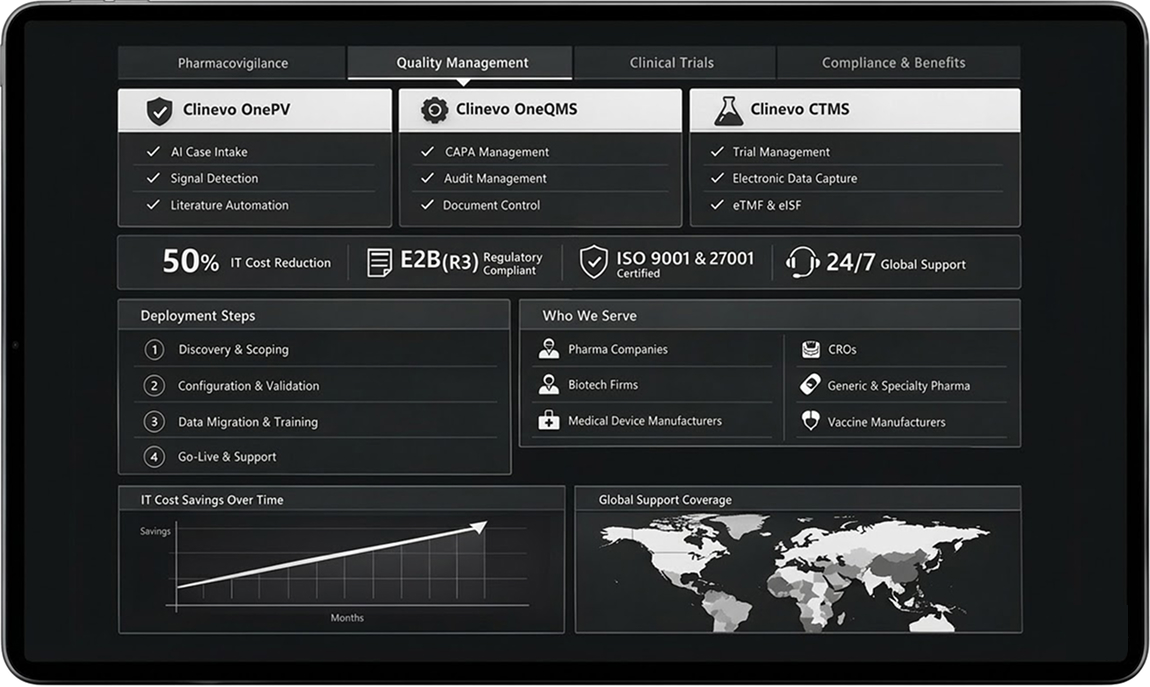This screenshot has height=687, width=1150.
Task: Click the Electronic Data Capture checkmark
Action: [717, 177]
